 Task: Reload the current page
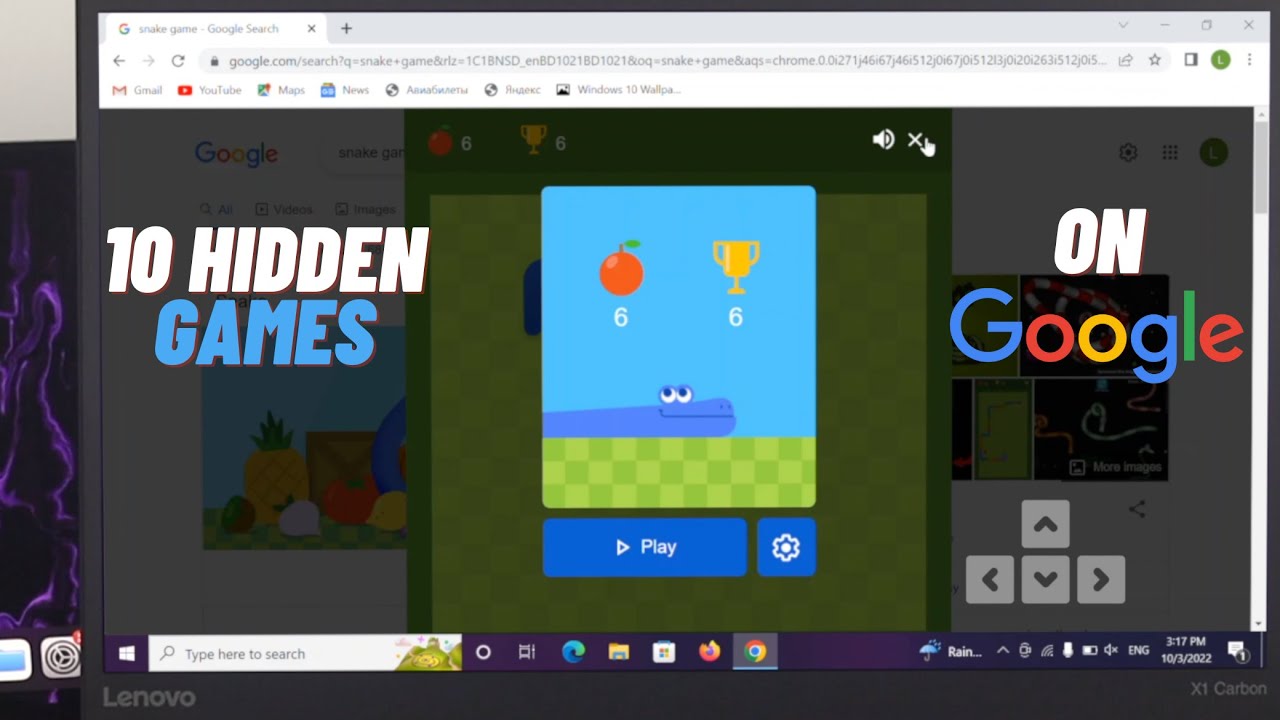pyautogui.click(x=178, y=60)
